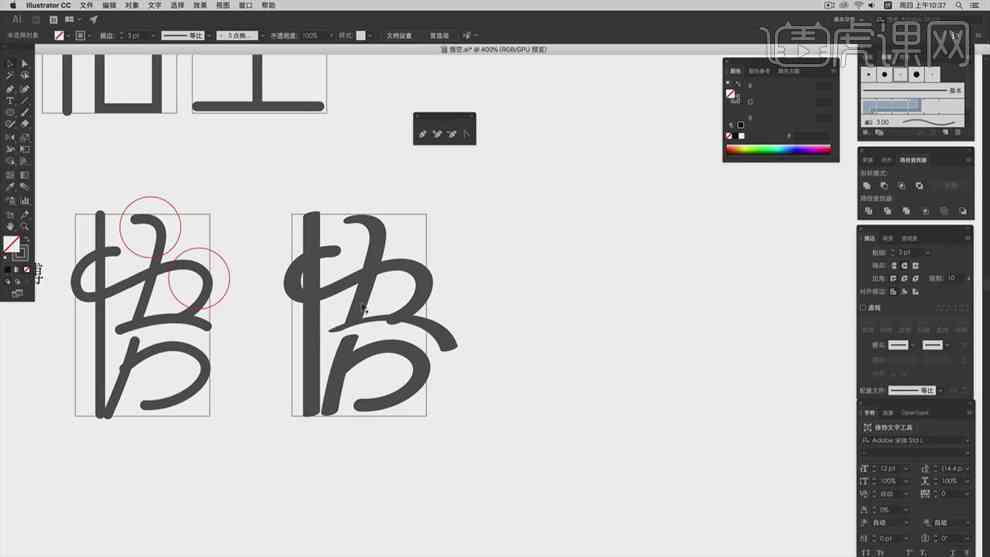Screen dimensions: 990x557
Task: Select Anchor Point tool in floating panel
Action: click(x=467, y=134)
